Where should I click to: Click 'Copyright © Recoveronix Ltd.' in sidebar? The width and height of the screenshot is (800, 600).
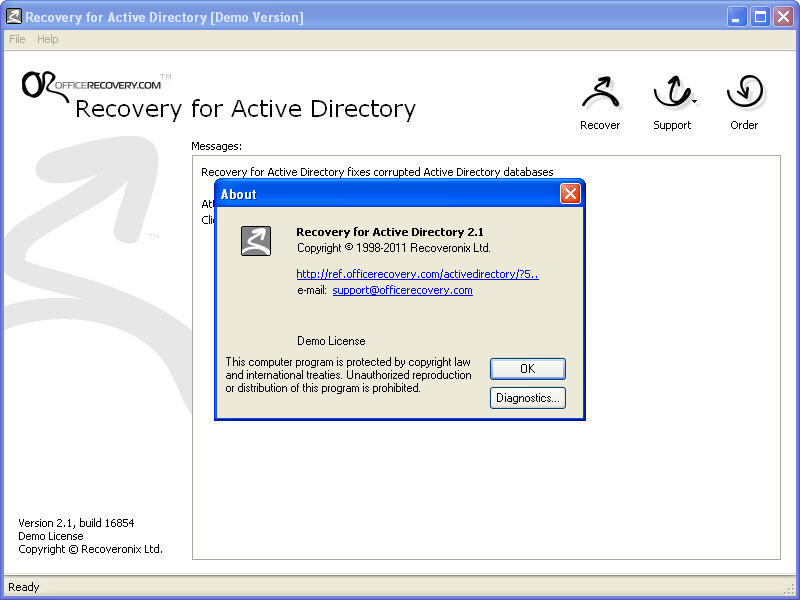point(90,549)
